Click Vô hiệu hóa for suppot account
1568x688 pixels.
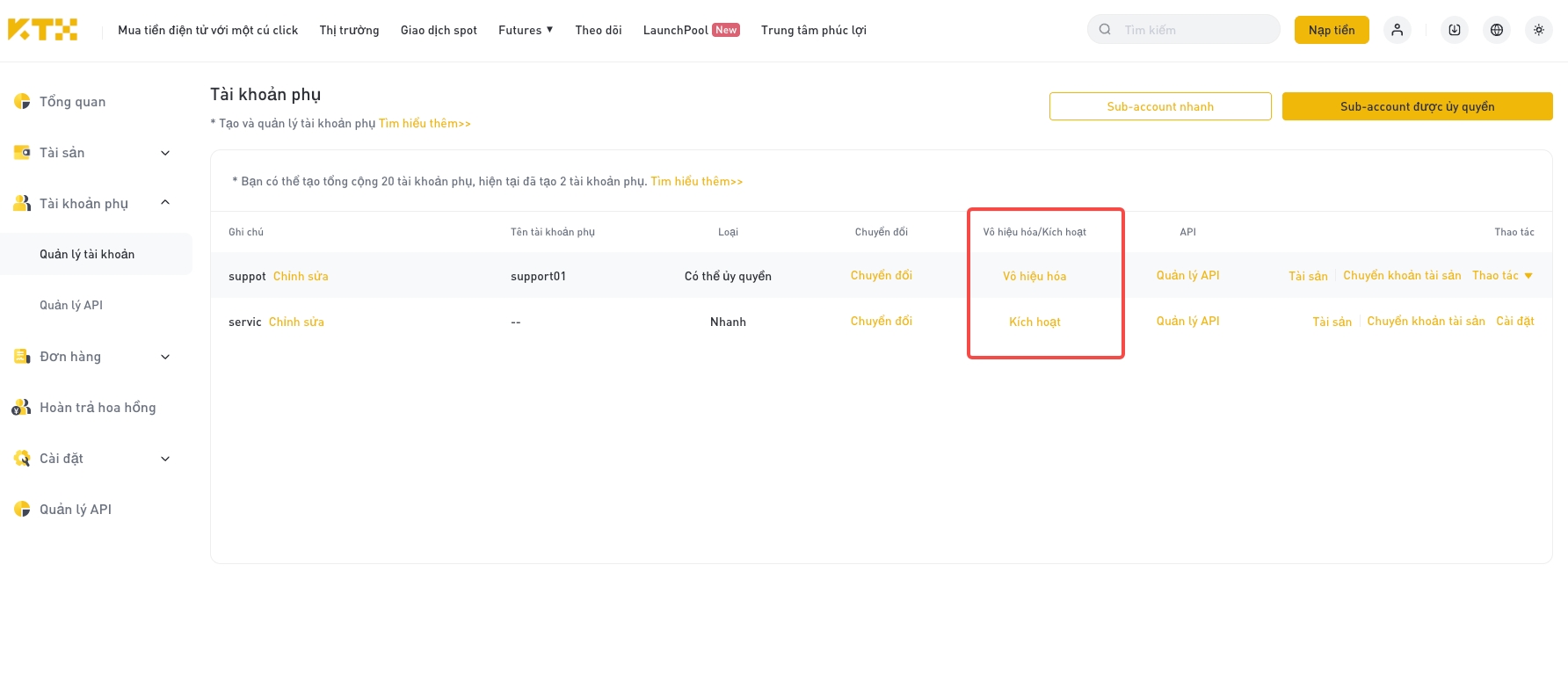(1034, 276)
